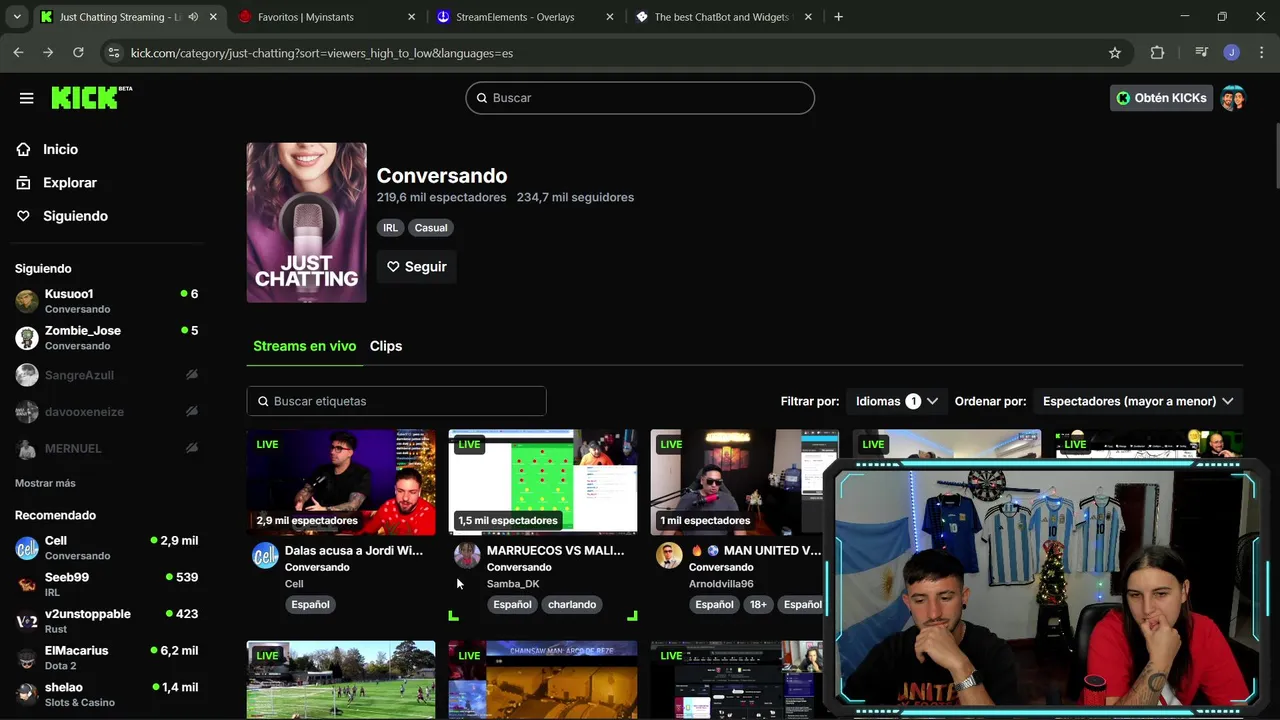Click Kusuoo1 channel avatar
The height and width of the screenshot is (720, 1280).
click(x=27, y=301)
